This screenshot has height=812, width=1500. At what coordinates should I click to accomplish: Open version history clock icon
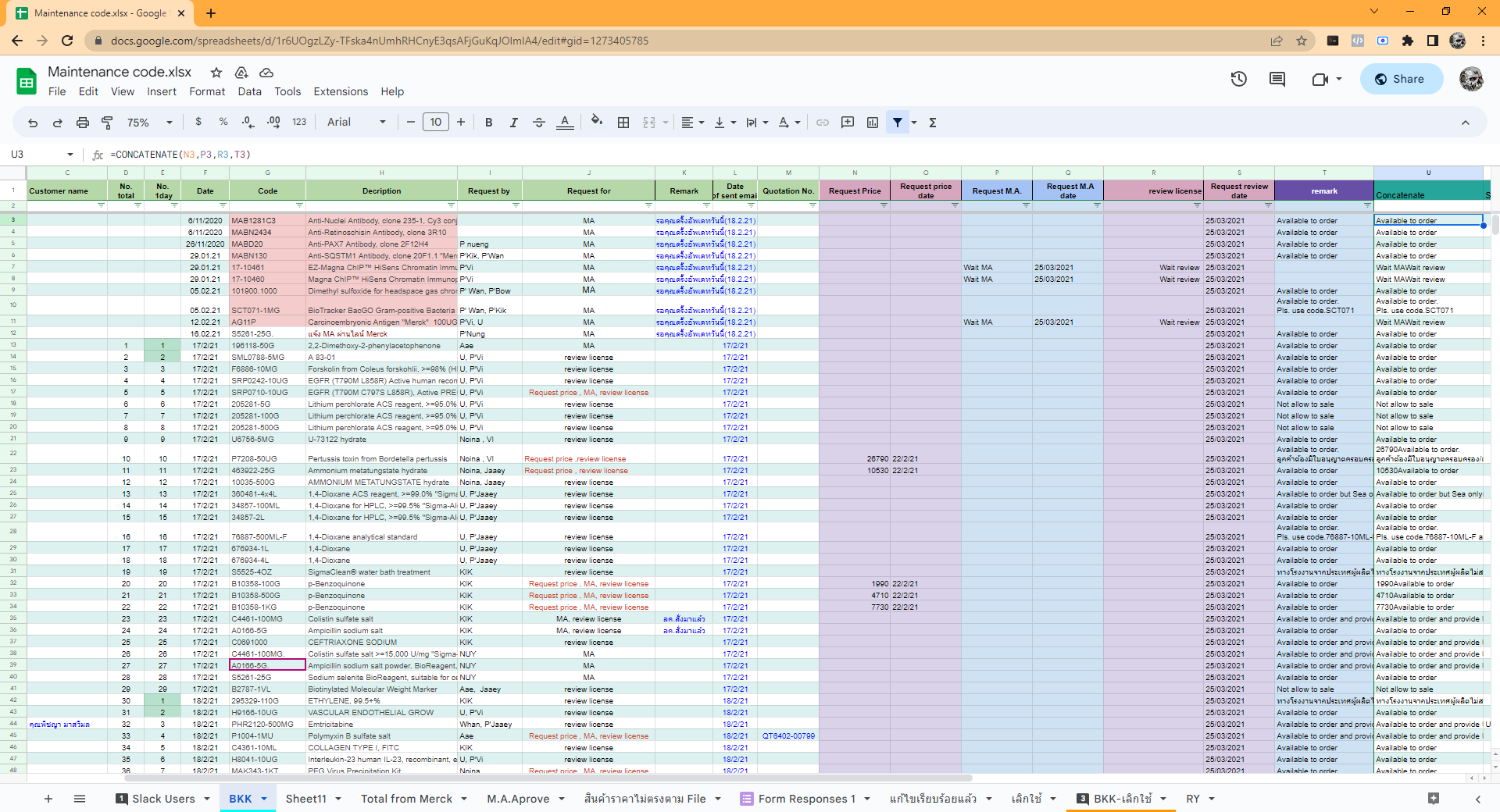(x=1239, y=79)
